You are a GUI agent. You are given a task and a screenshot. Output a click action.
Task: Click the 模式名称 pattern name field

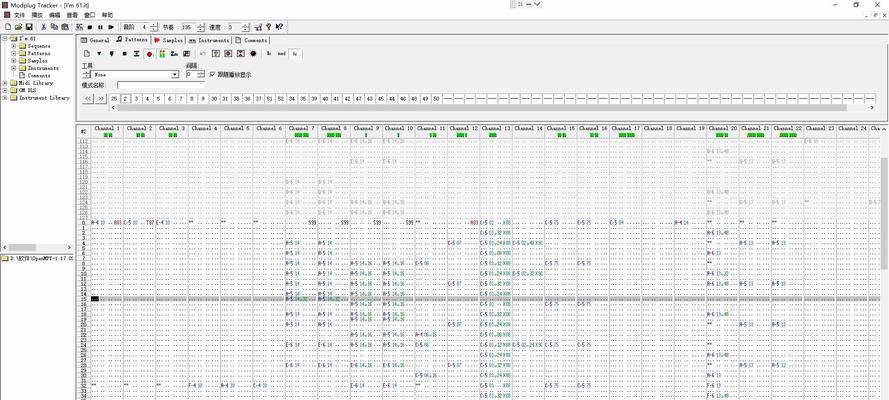(161, 85)
